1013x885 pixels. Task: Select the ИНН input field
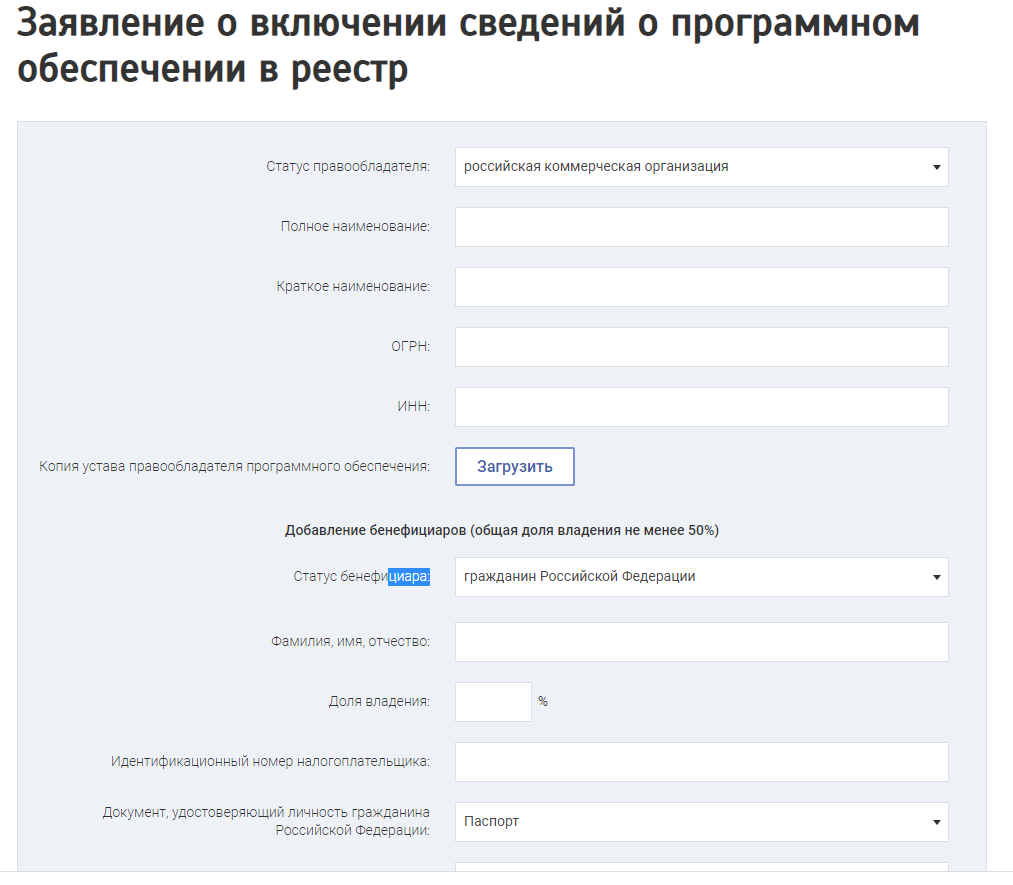[x=701, y=407]
